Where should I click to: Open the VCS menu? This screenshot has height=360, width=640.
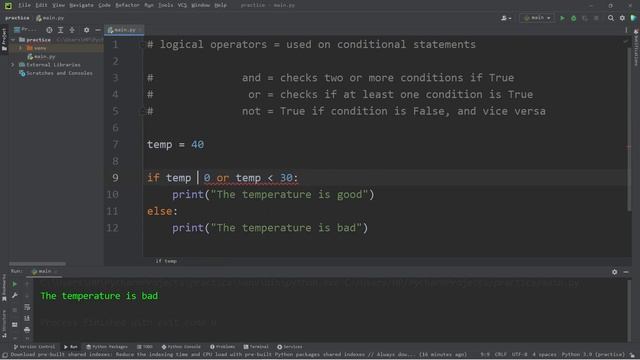click(182, 5)
